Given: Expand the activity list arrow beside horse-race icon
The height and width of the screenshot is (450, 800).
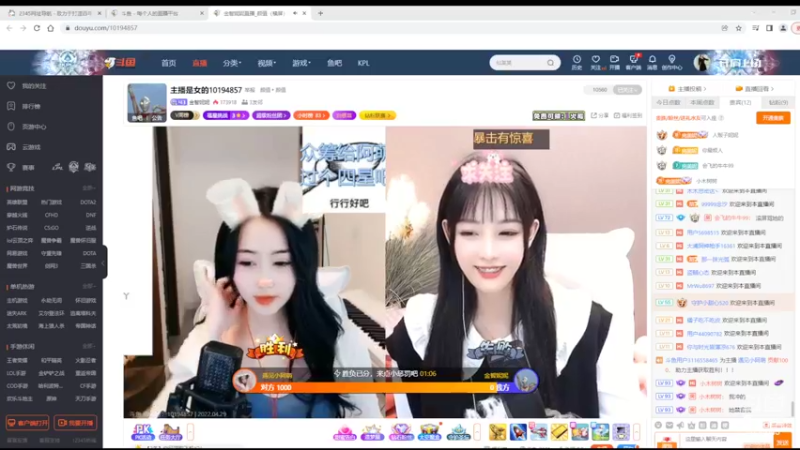Looking at the screenshot, I should [190, 432].
